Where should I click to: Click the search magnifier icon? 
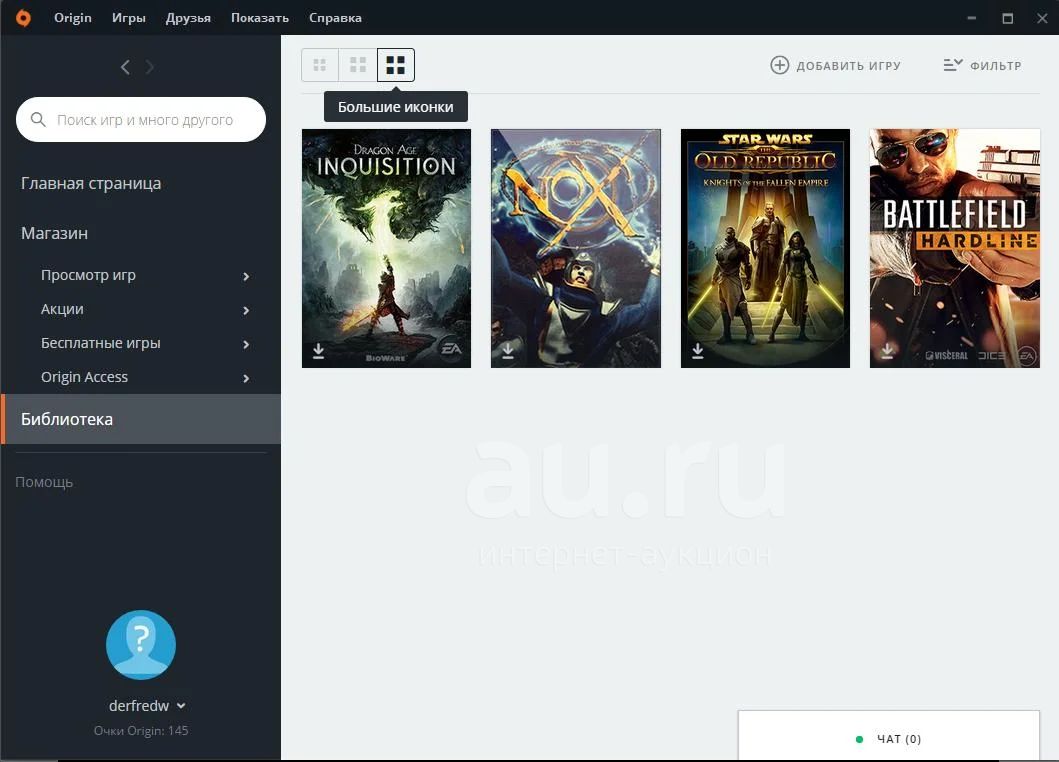tap(38, 120)
